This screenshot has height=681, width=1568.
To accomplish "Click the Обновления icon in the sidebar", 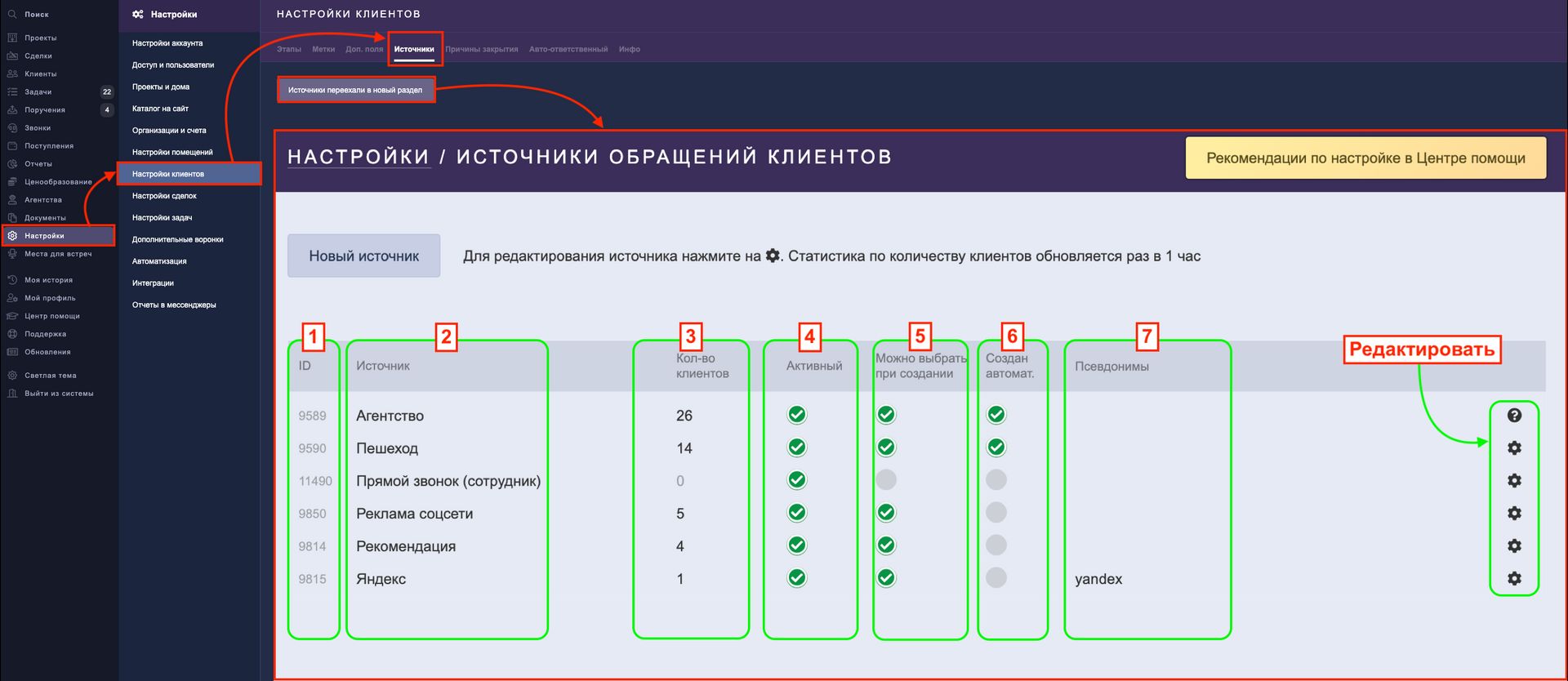I will [x=12, y=351].
